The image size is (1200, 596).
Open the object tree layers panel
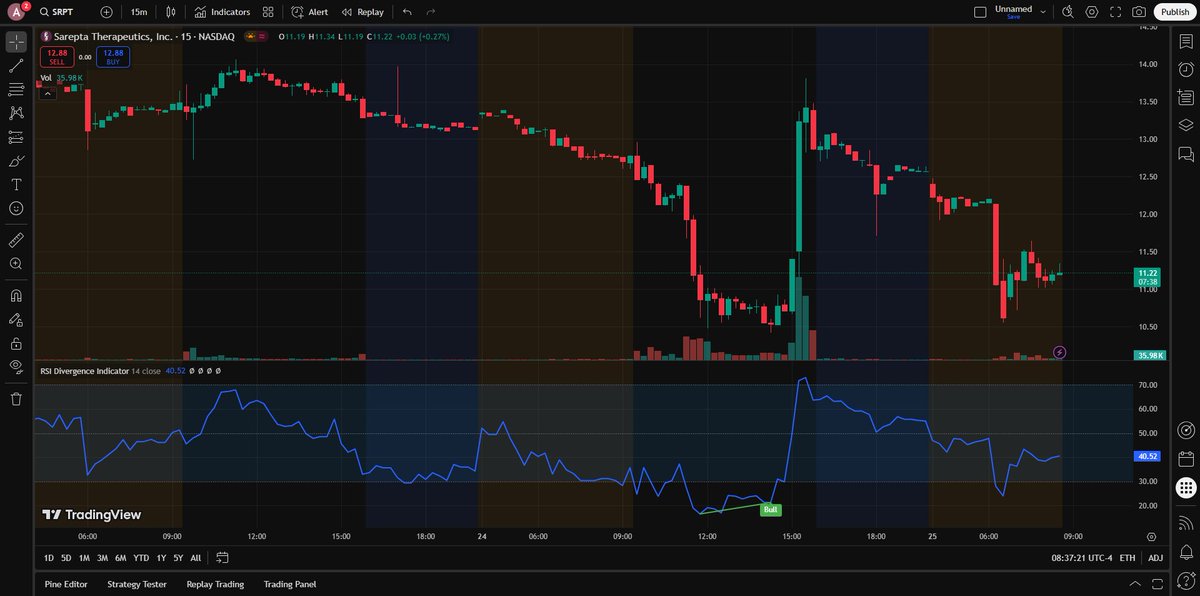click(1186, 126)
